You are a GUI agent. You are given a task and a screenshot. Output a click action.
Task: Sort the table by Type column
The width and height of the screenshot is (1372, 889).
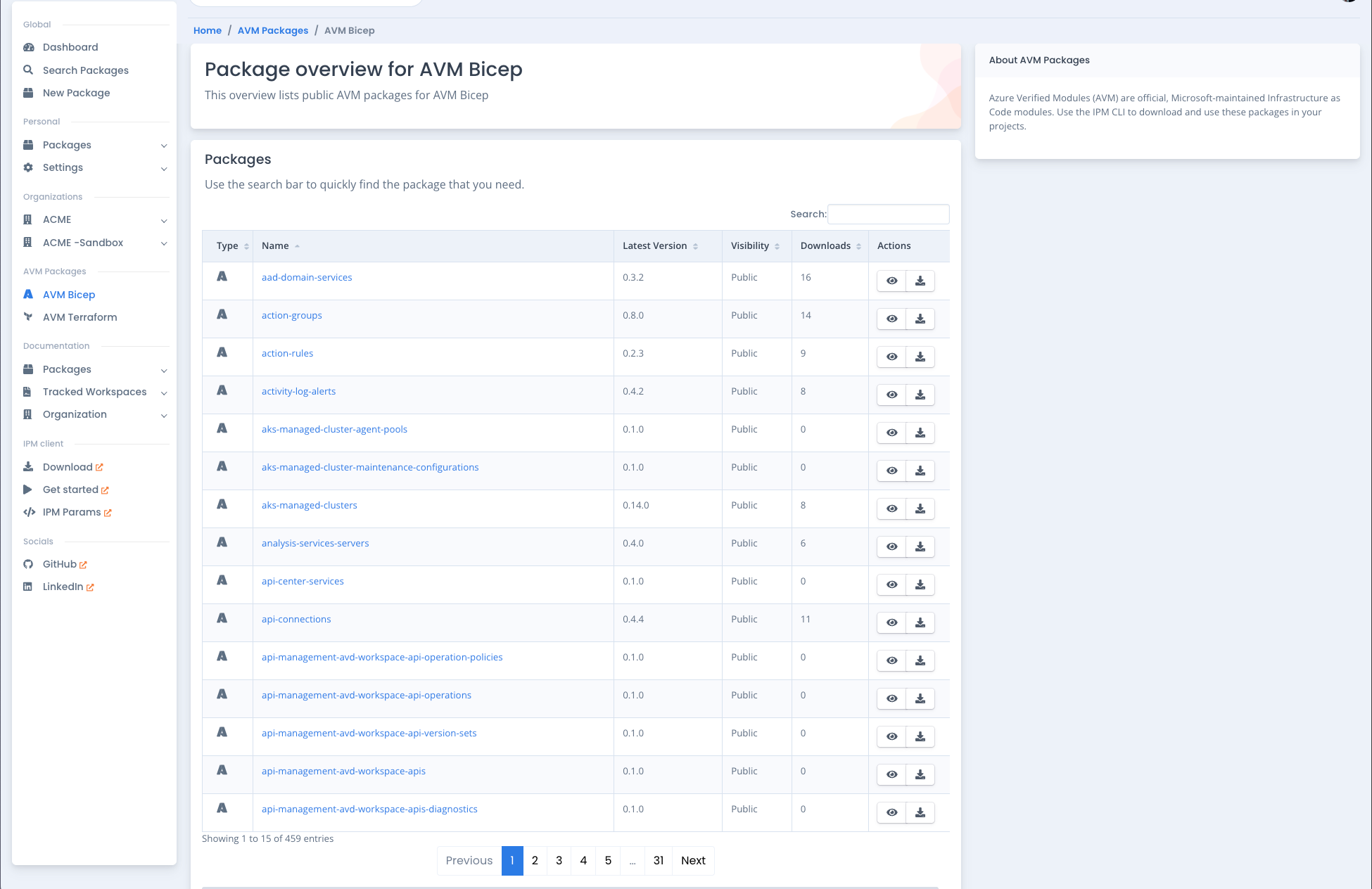227,246
